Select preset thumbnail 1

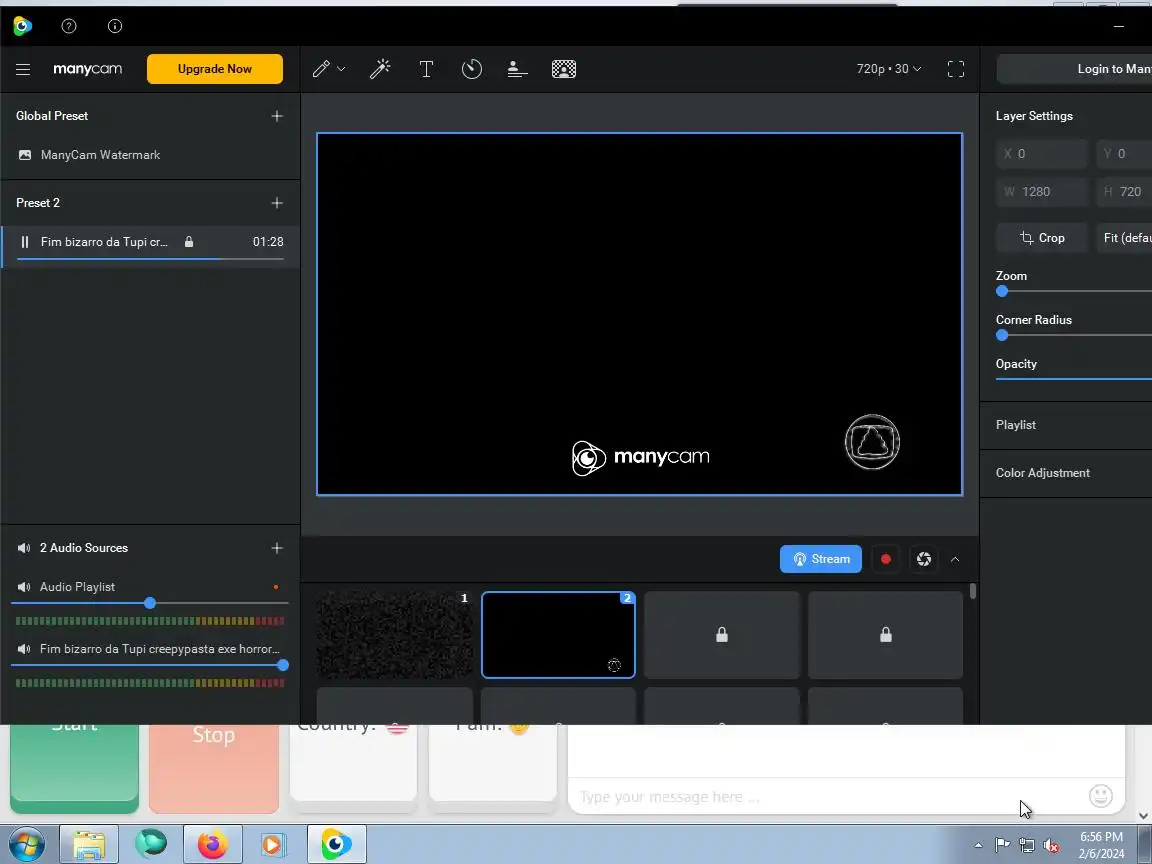[x=395, y=635]
